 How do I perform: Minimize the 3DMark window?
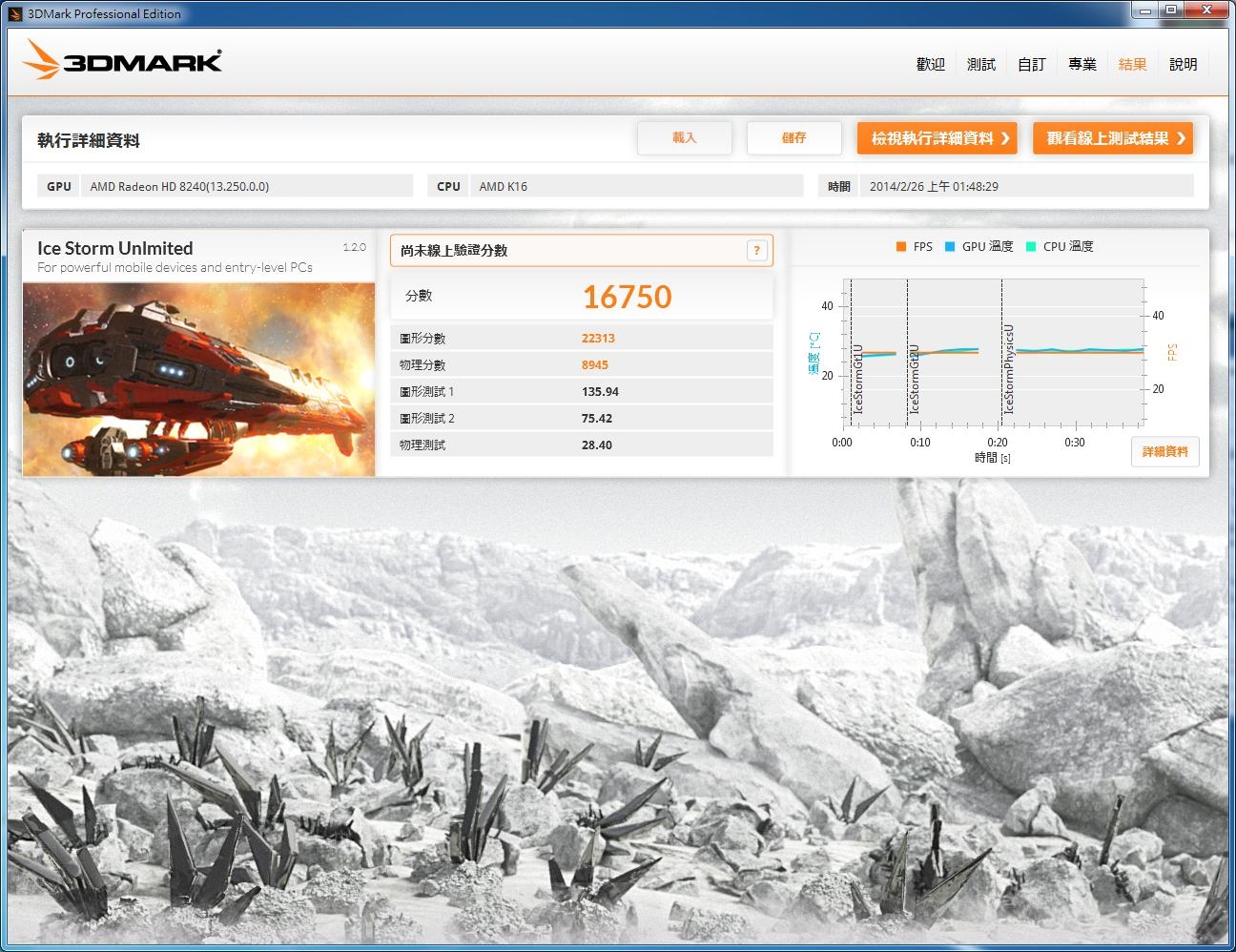(x=1144, y=10)
